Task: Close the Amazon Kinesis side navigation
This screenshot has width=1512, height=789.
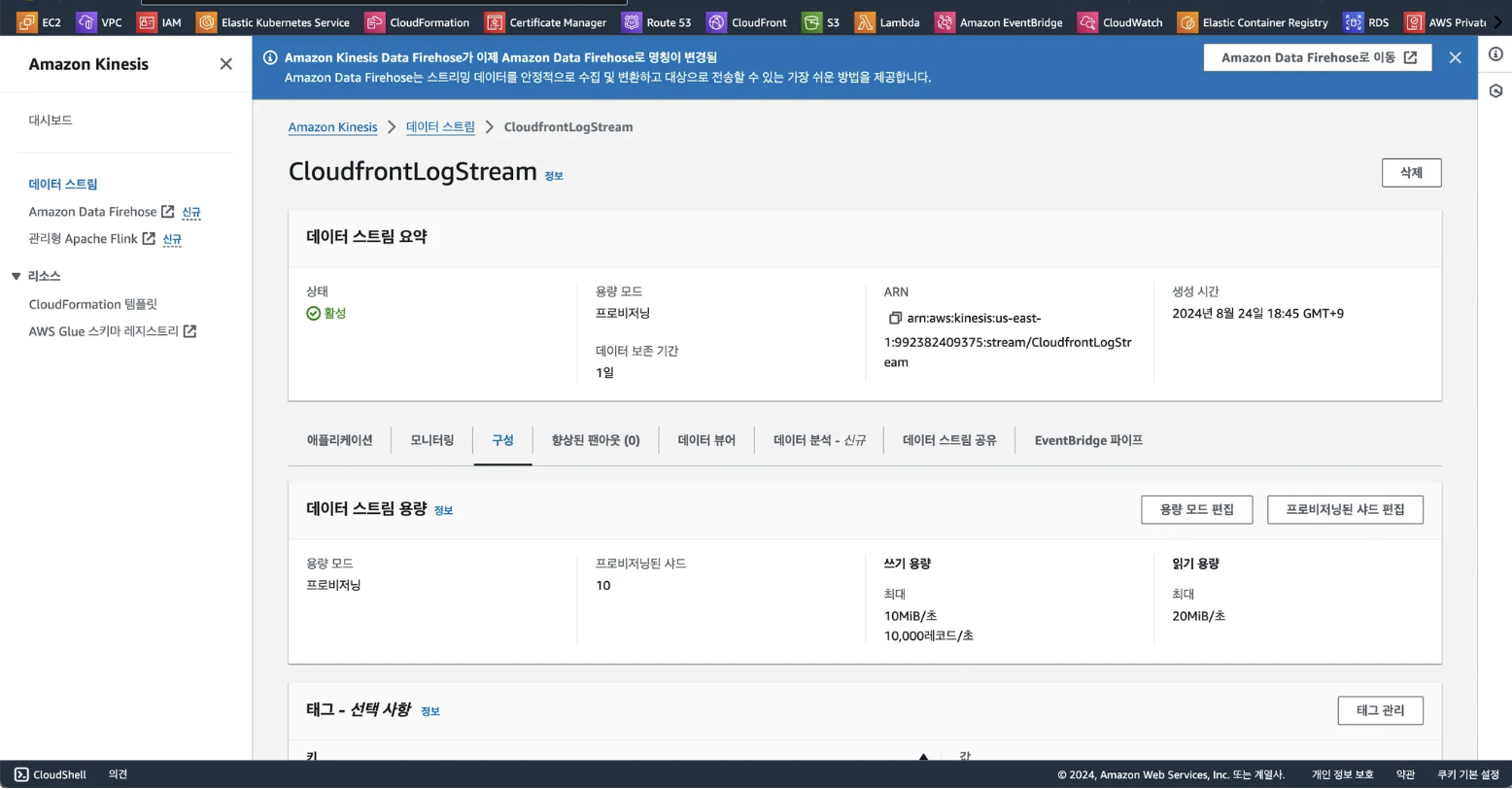Action: tap(225, 64)
